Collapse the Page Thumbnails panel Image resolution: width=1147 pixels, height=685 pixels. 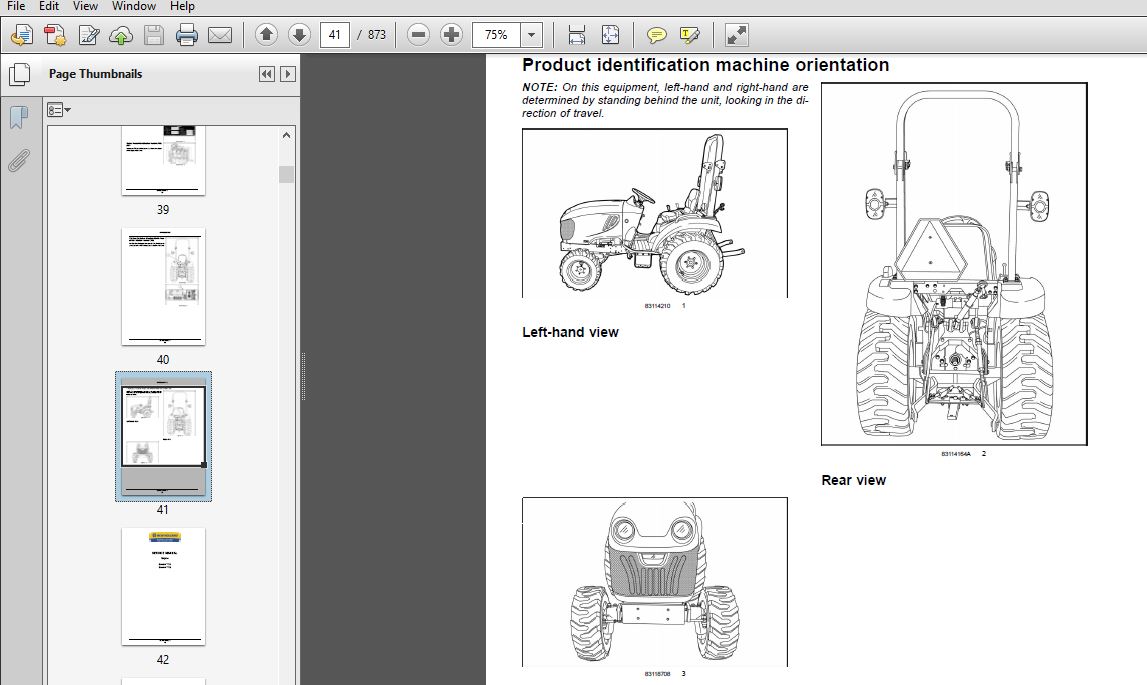[266, 74]
